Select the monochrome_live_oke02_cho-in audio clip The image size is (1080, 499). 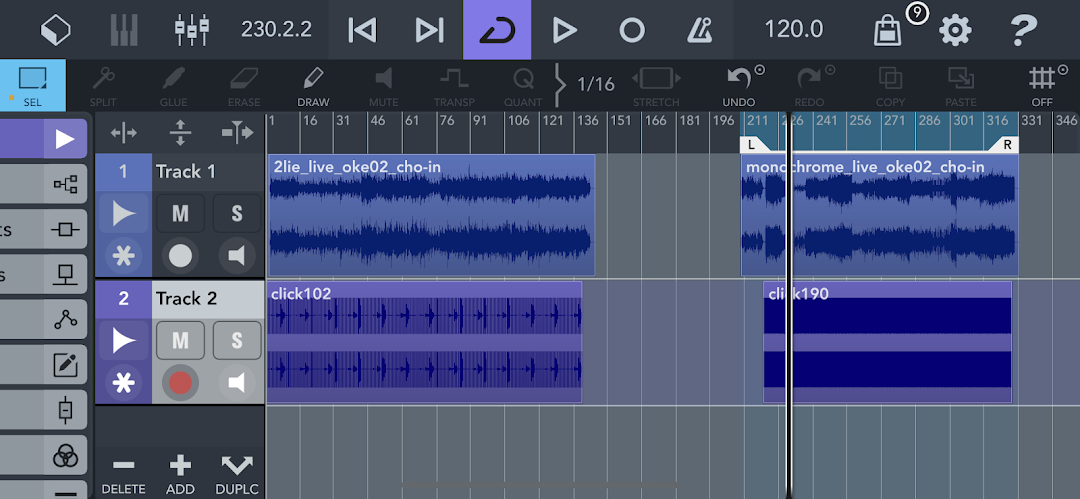click(880, 215)
